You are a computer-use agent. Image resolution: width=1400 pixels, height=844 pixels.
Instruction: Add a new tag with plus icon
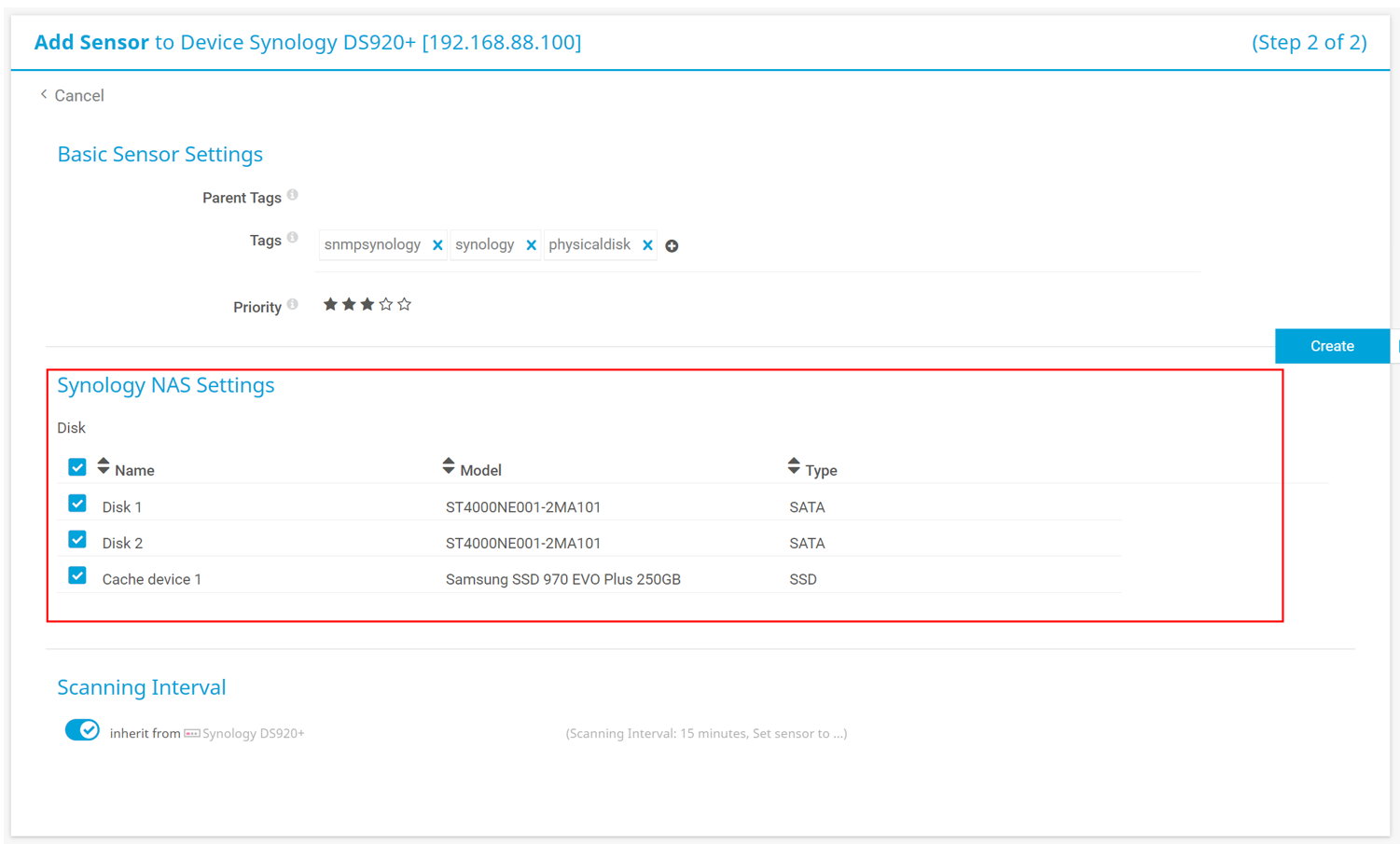click(x=672, y=246)
